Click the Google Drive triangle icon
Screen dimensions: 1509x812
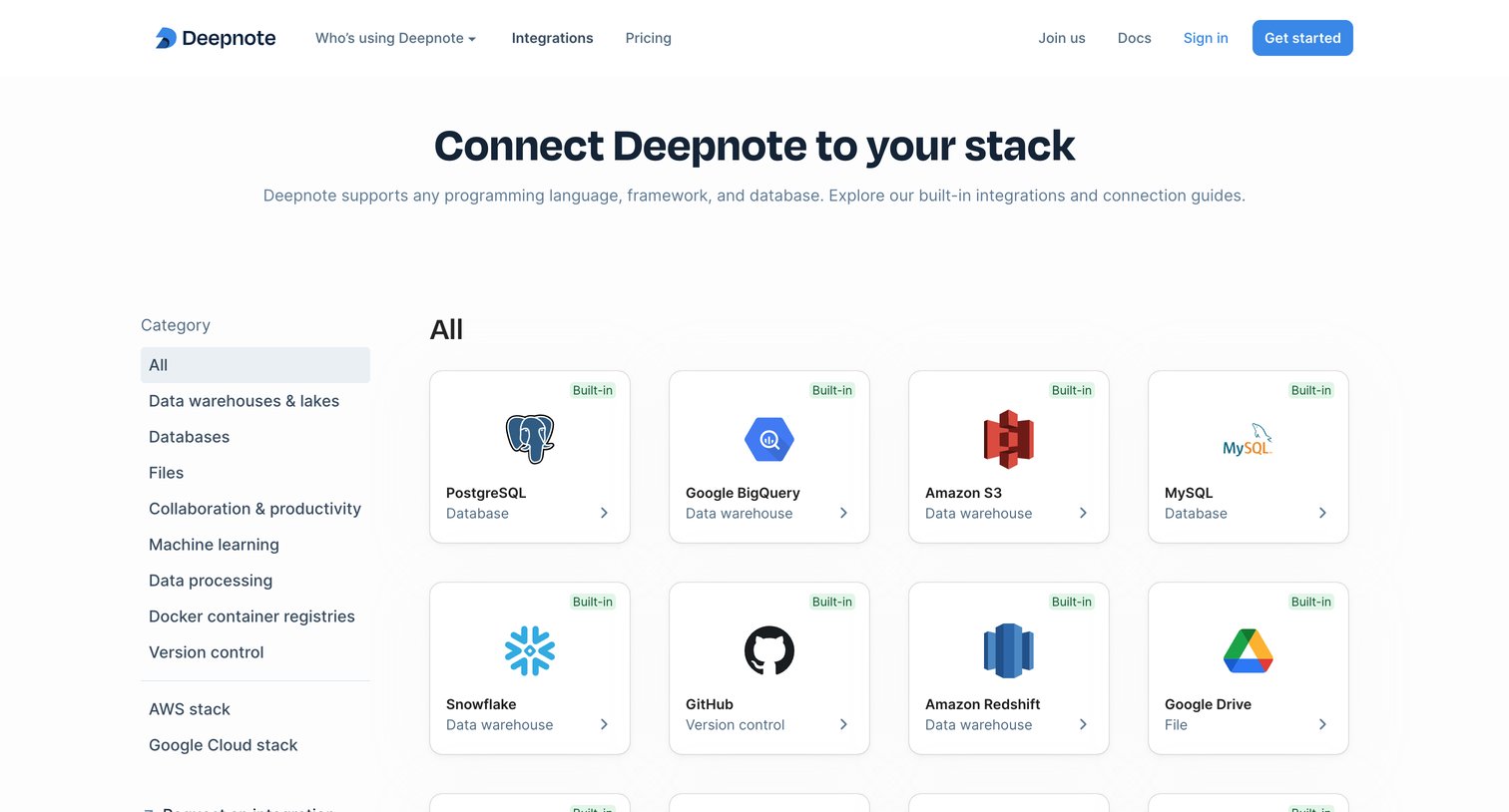click(x=1249, y=650)
